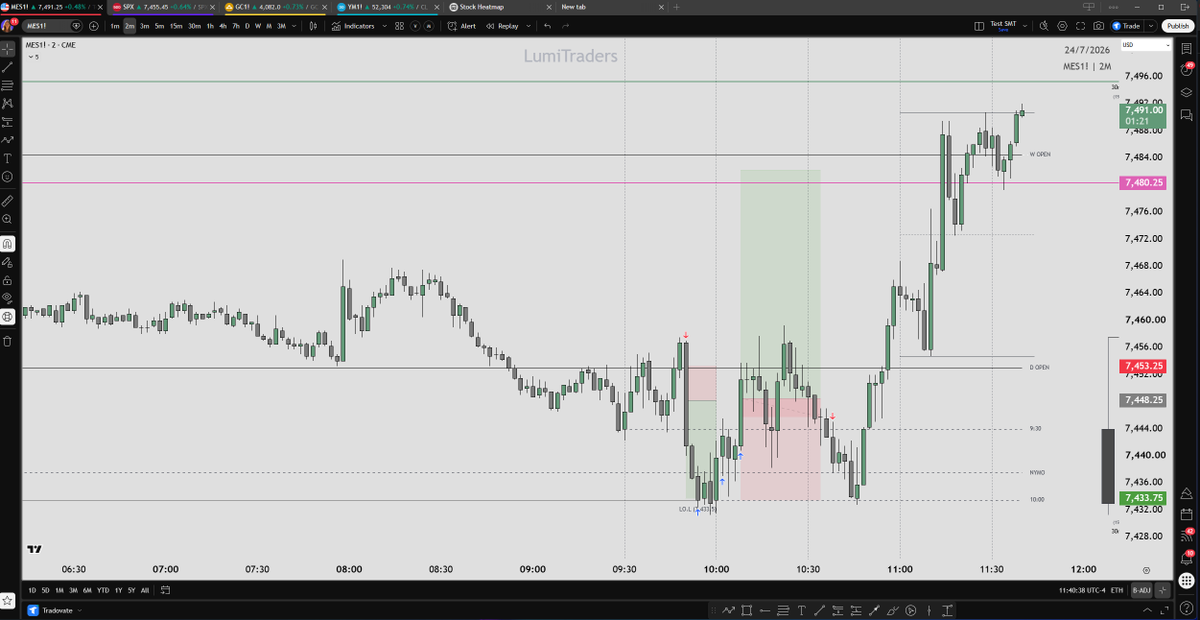Toggle lock all drawings

point(7,280)
